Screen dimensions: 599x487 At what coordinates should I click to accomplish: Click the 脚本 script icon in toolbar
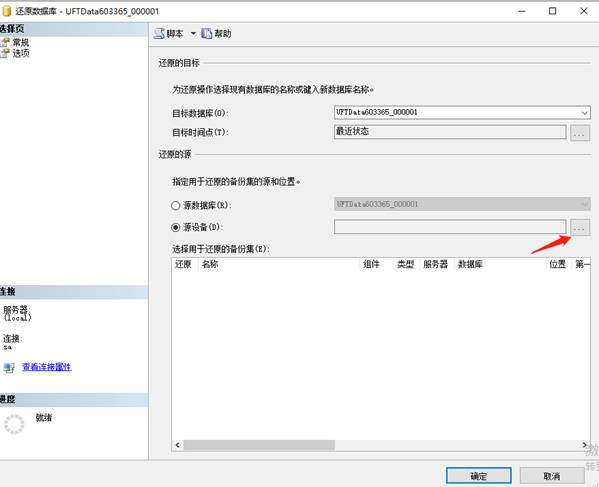tap(159, 34)
